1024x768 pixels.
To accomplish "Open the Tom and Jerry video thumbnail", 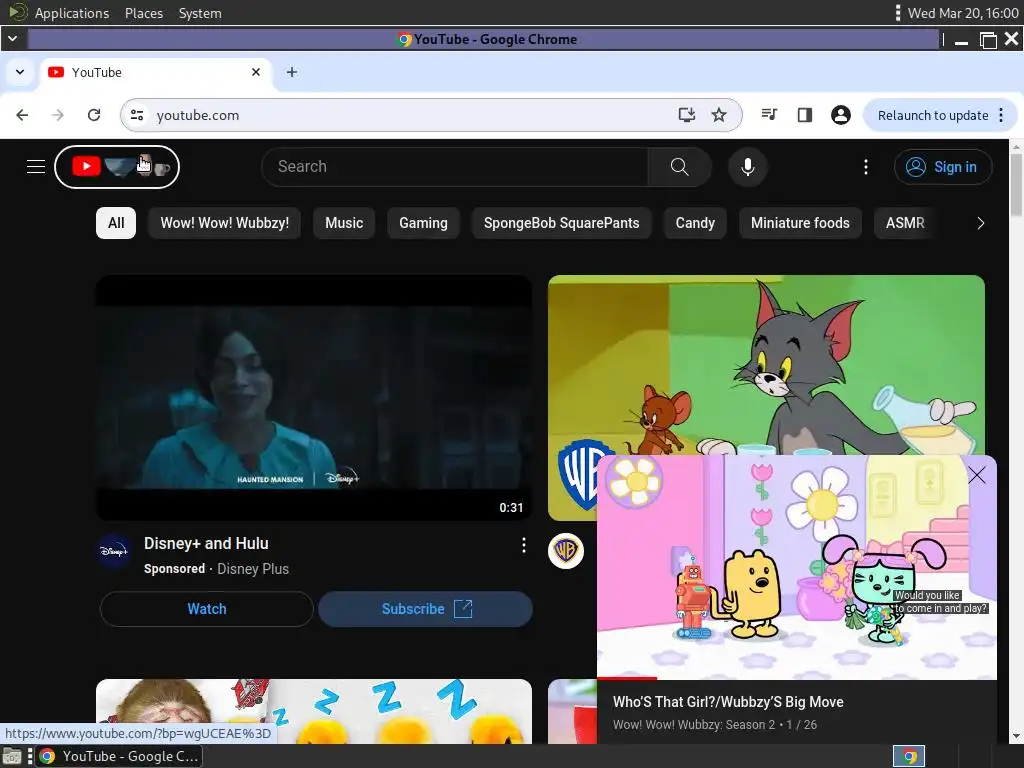I will pyautogui.click(x=766, y=364).
